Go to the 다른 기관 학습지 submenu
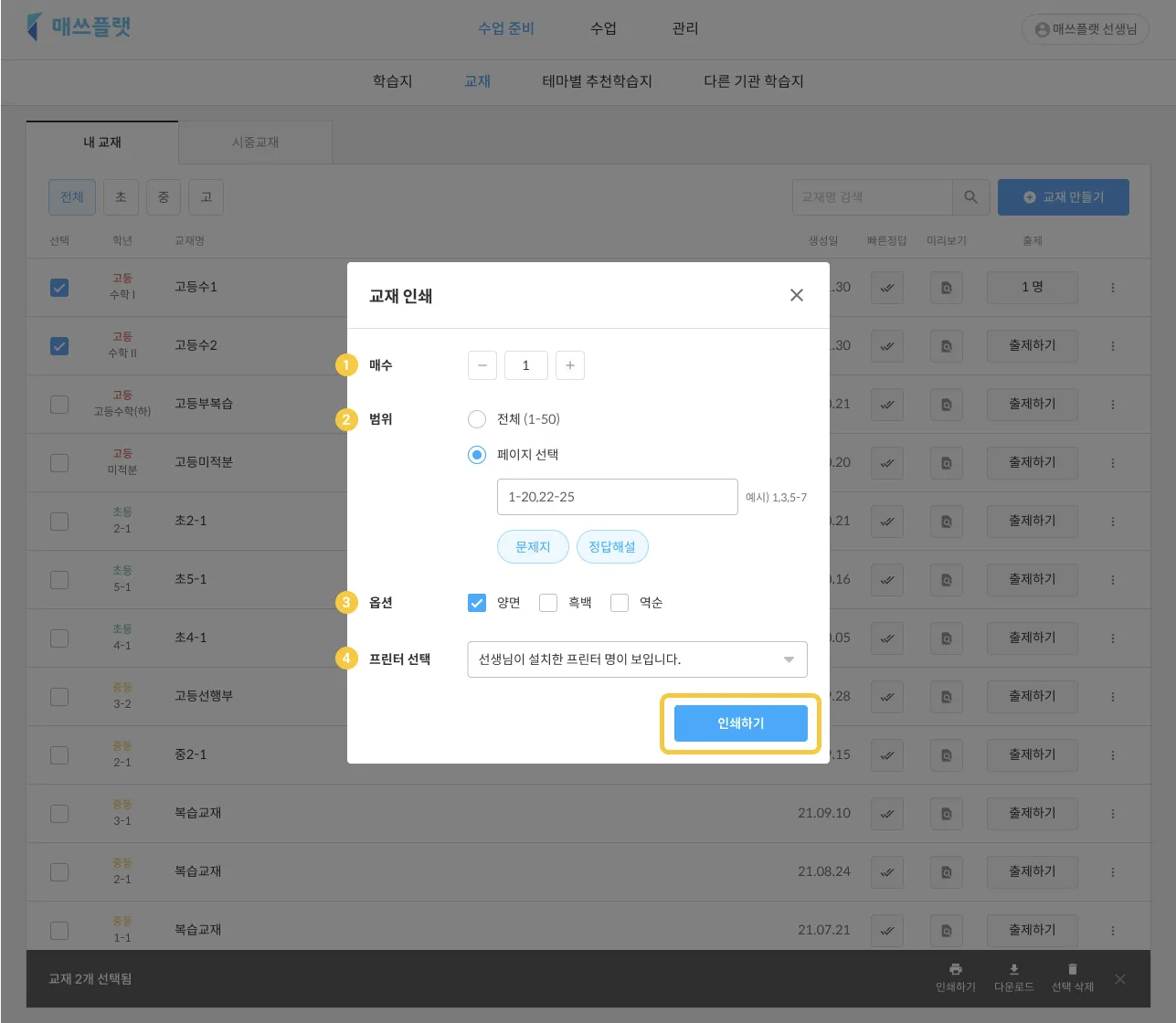Image resolution: width=1176 pixels, height=1023 pixels. tap(754, 81)
